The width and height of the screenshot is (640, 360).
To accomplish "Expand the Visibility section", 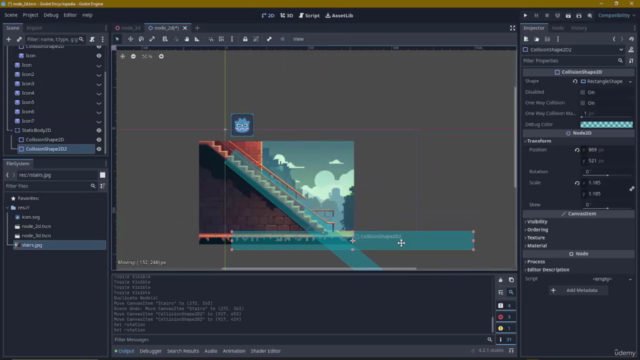I will (x=537, y=222).
